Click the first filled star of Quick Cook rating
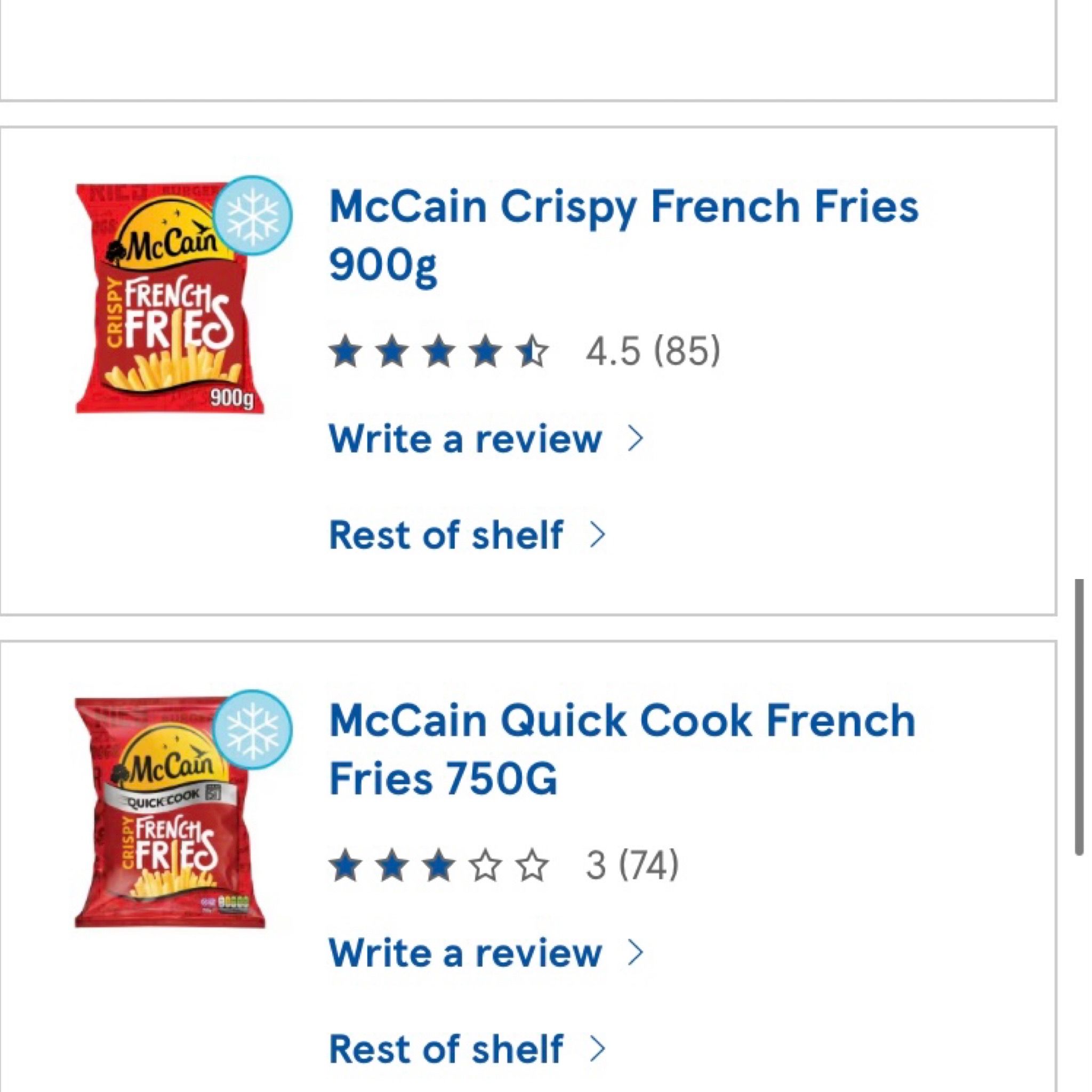 [346, 865]
